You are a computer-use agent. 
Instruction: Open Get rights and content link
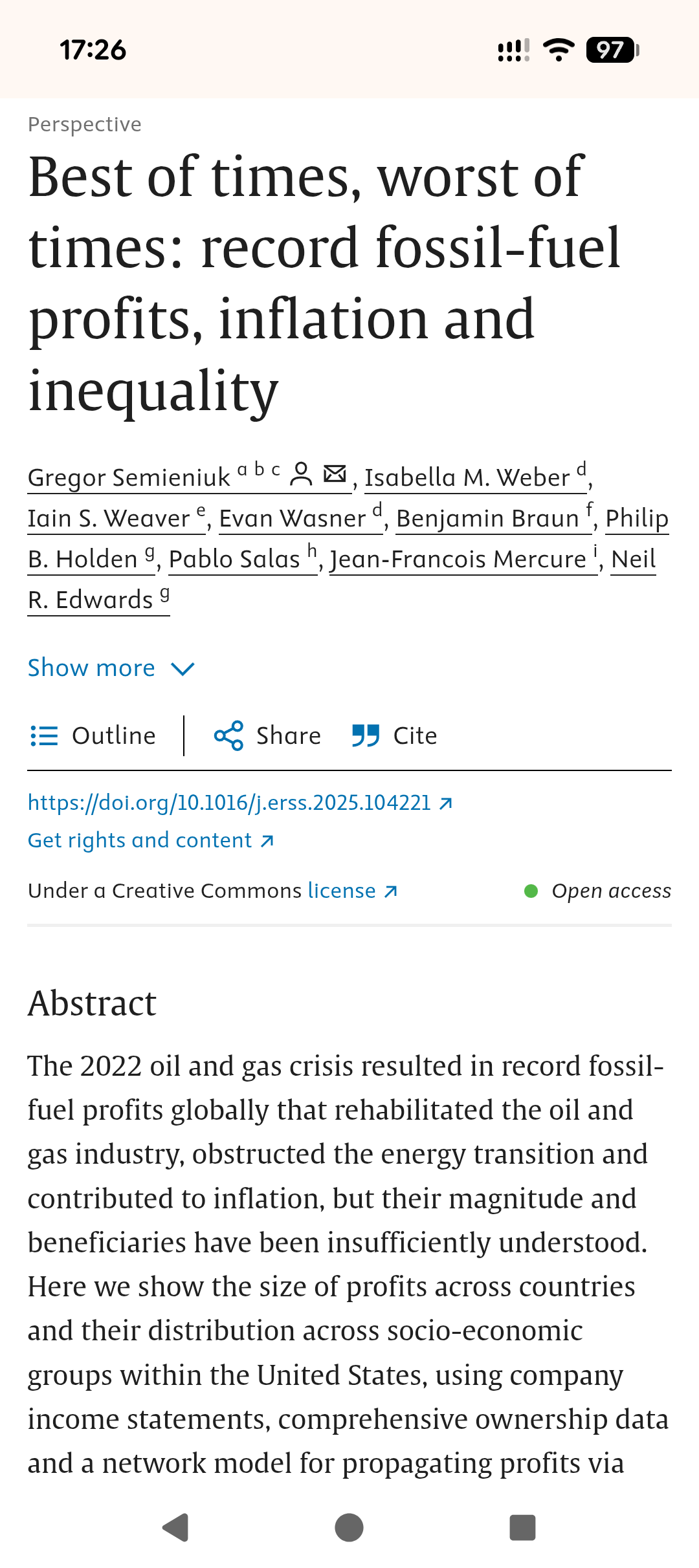click(x=150, y=840)
